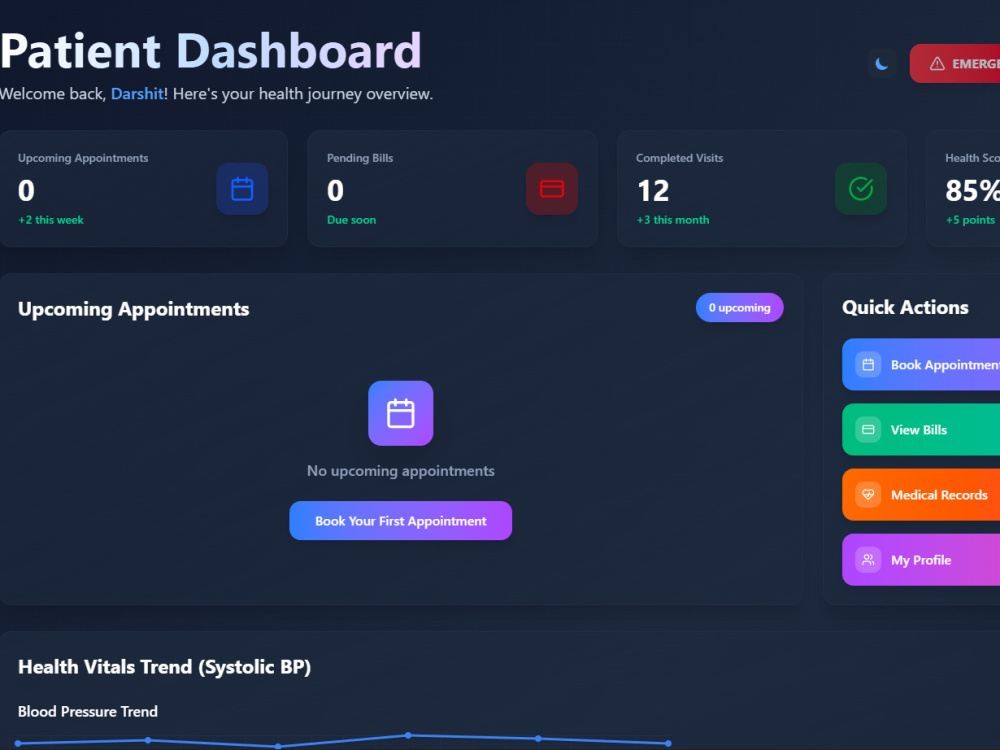
Task: Click the Quick Actions heading
Action: tap(905, 307)
